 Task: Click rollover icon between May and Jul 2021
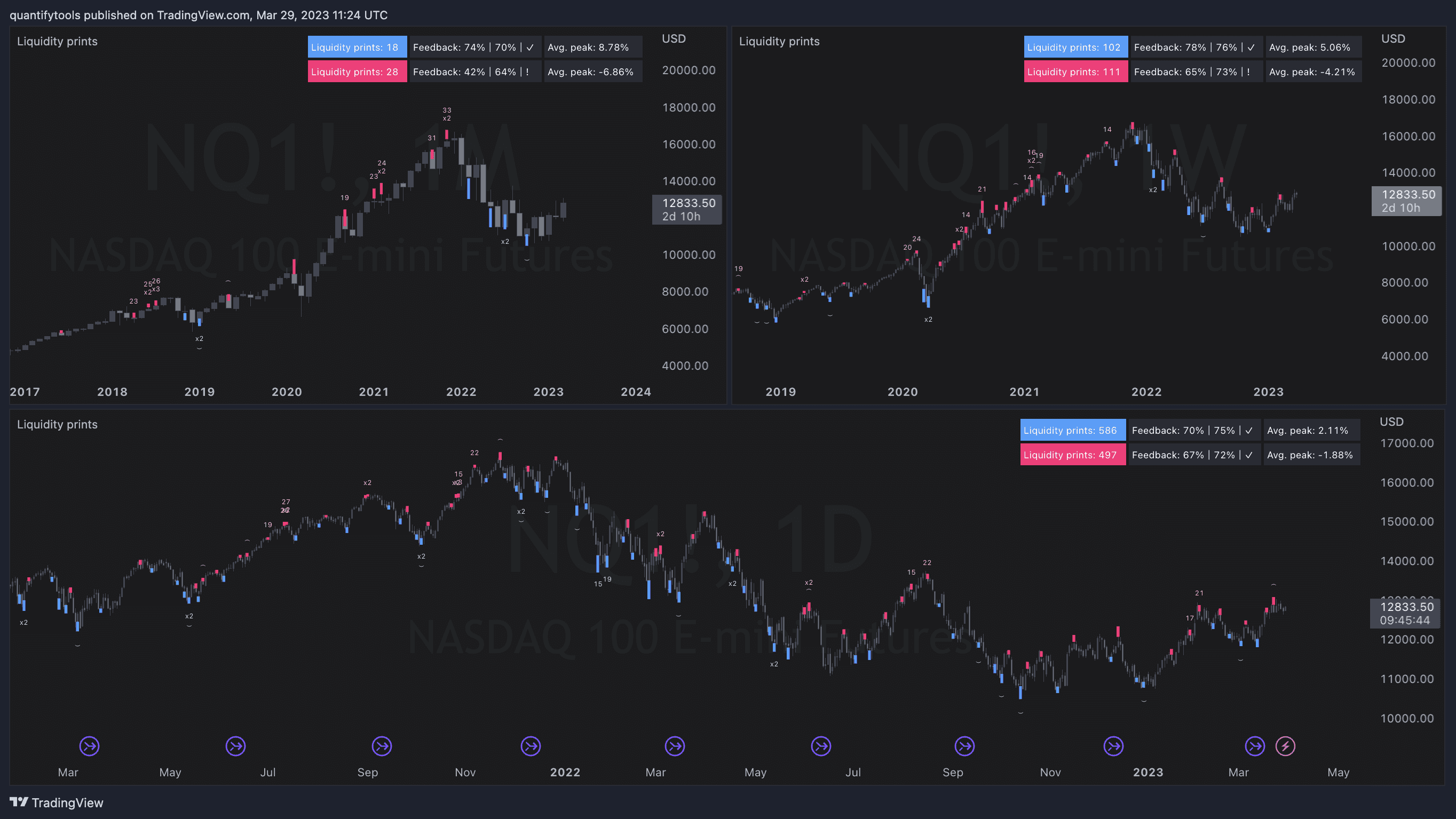236,746
